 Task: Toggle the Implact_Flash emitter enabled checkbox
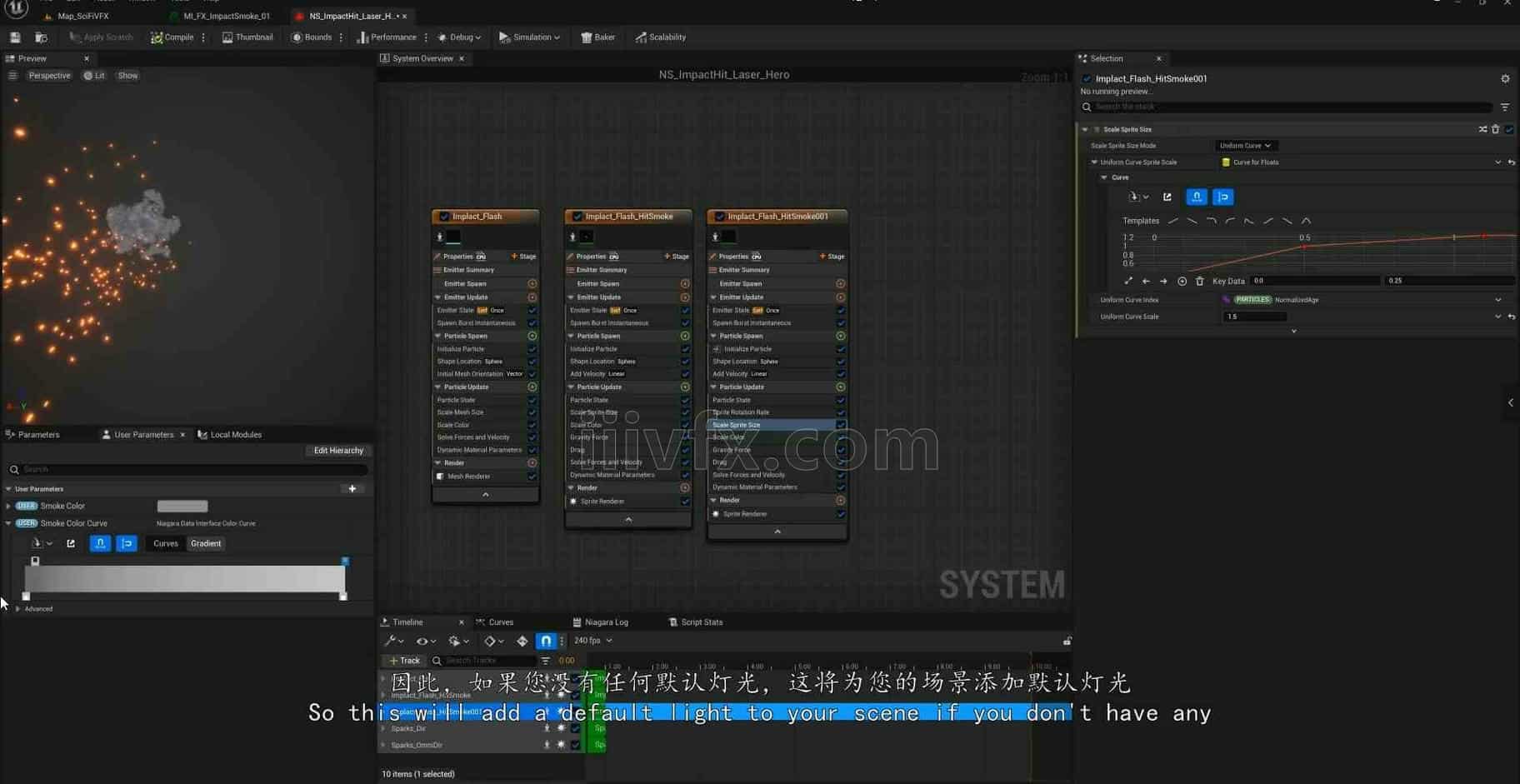coord(443,216)
